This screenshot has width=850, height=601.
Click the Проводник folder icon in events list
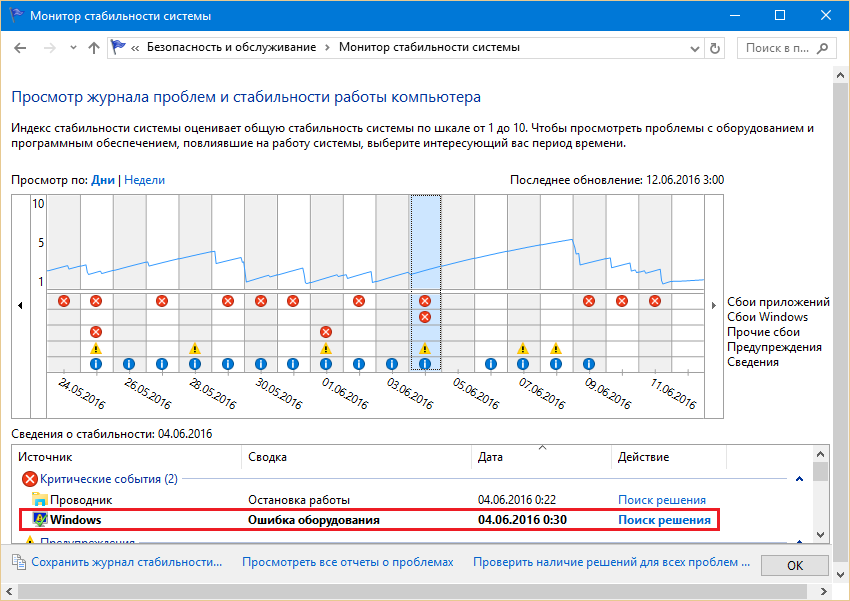tap(39, 500)
